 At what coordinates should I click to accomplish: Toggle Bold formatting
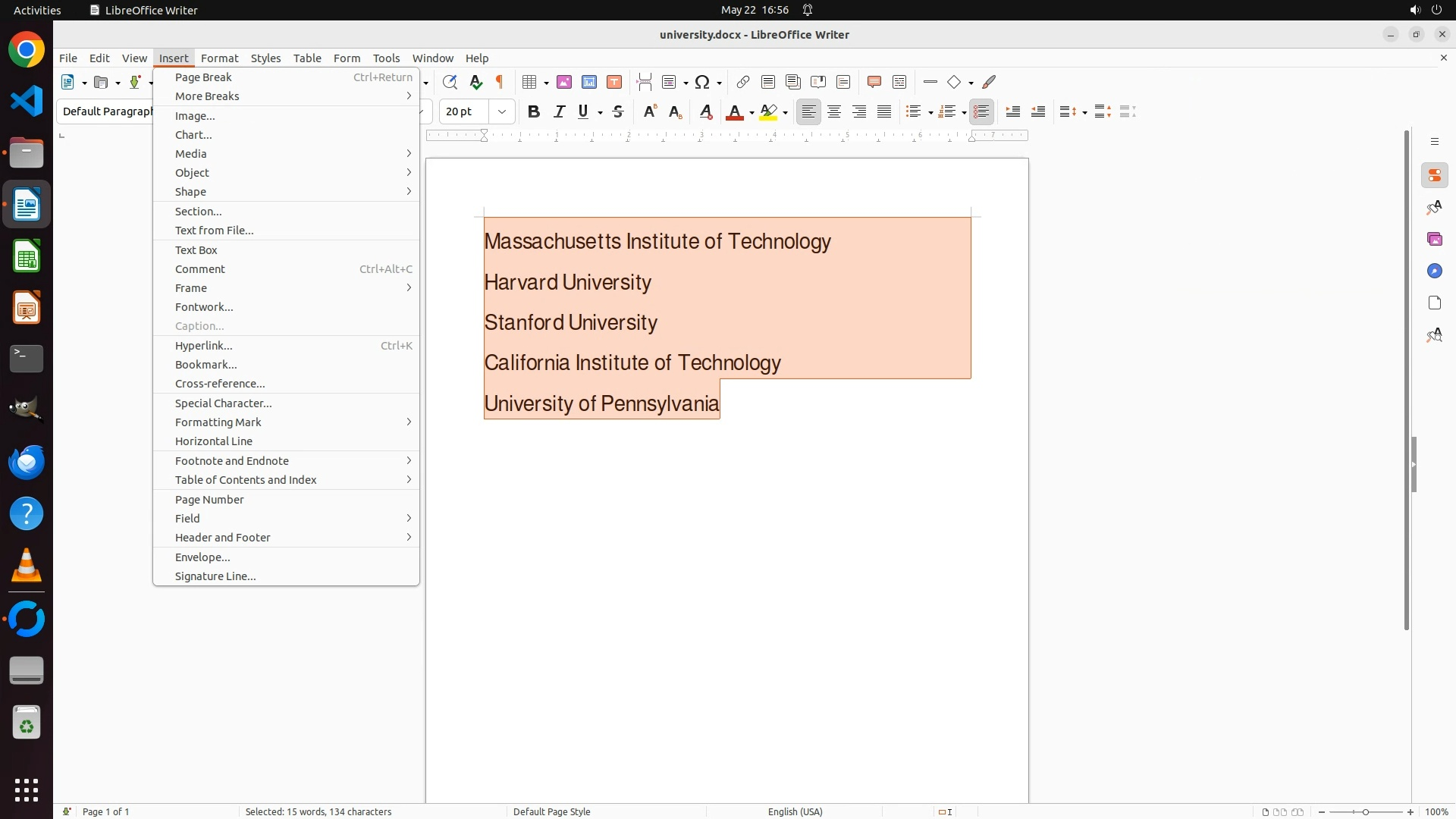click(x=534, y=112)
